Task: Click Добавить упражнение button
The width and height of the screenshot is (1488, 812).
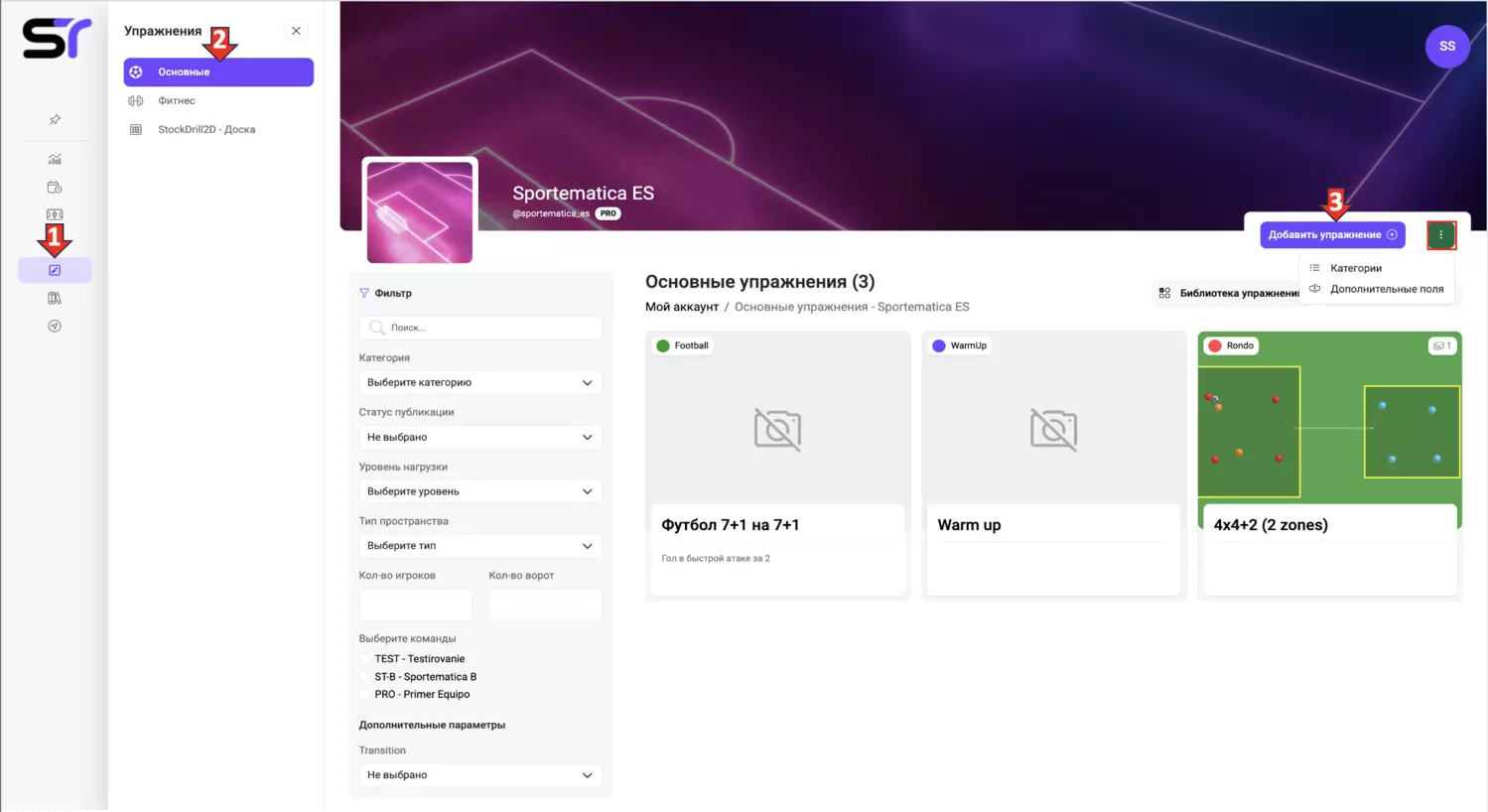Action: tap(1332, 234)
